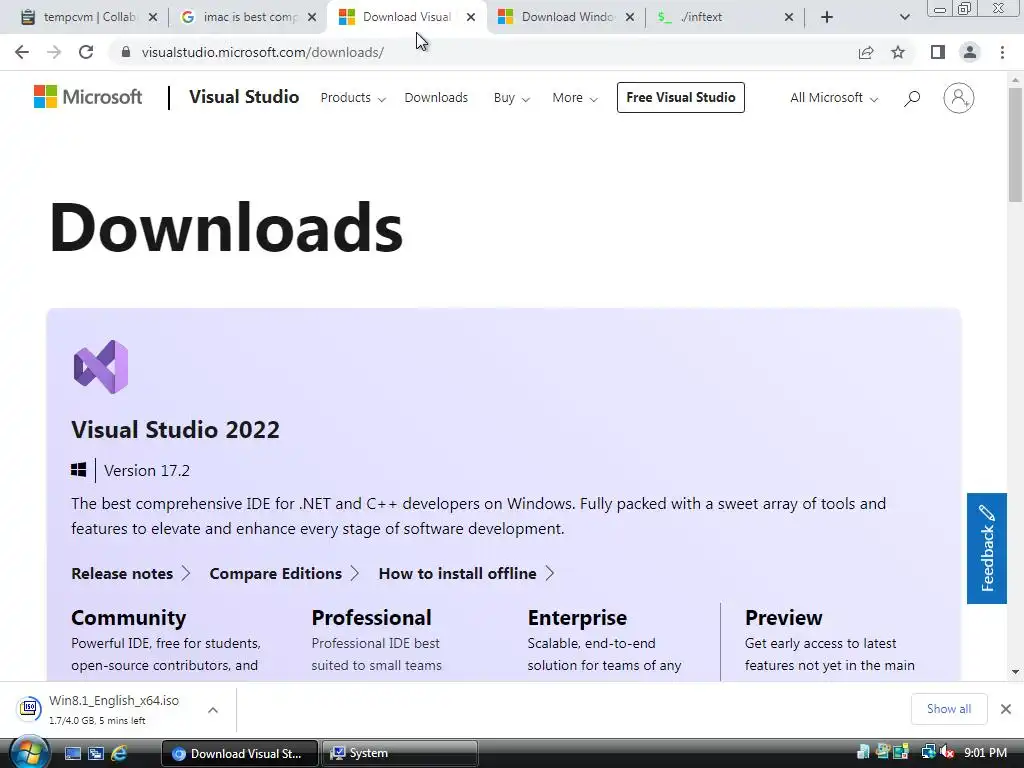The height and width of the screenshot is (768, 1024).
Task: Switch to the imac is best comp tab
Action: click(x=248, y=17)
